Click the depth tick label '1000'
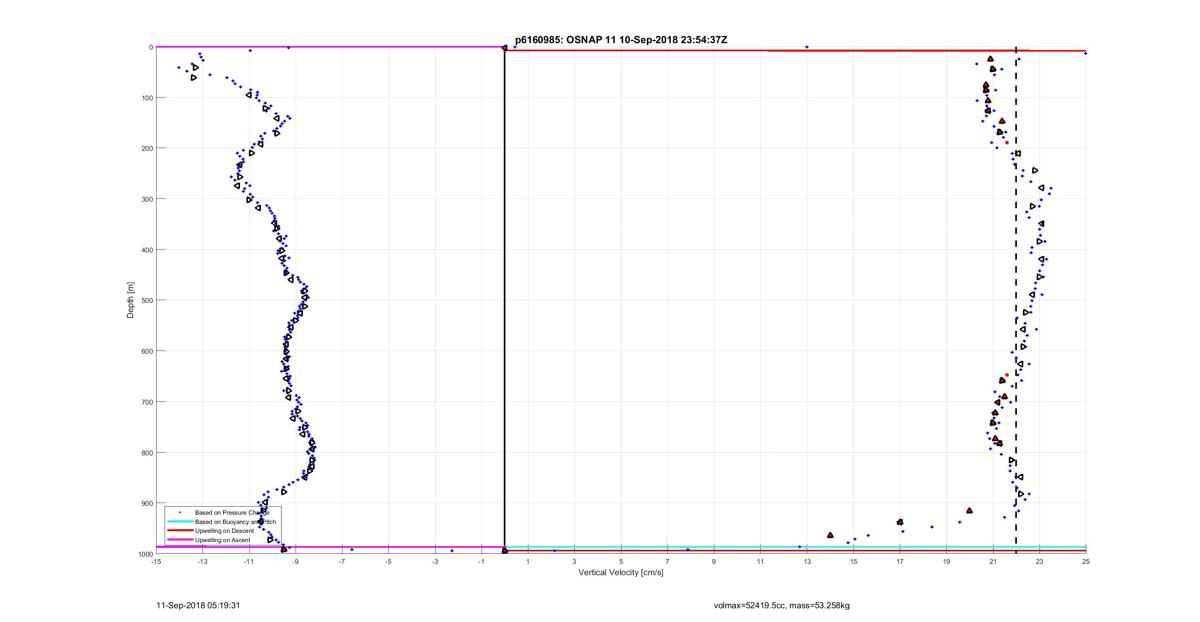This screenshot has height=622, width=1200. pyautogui.click(x=144, y=554)
